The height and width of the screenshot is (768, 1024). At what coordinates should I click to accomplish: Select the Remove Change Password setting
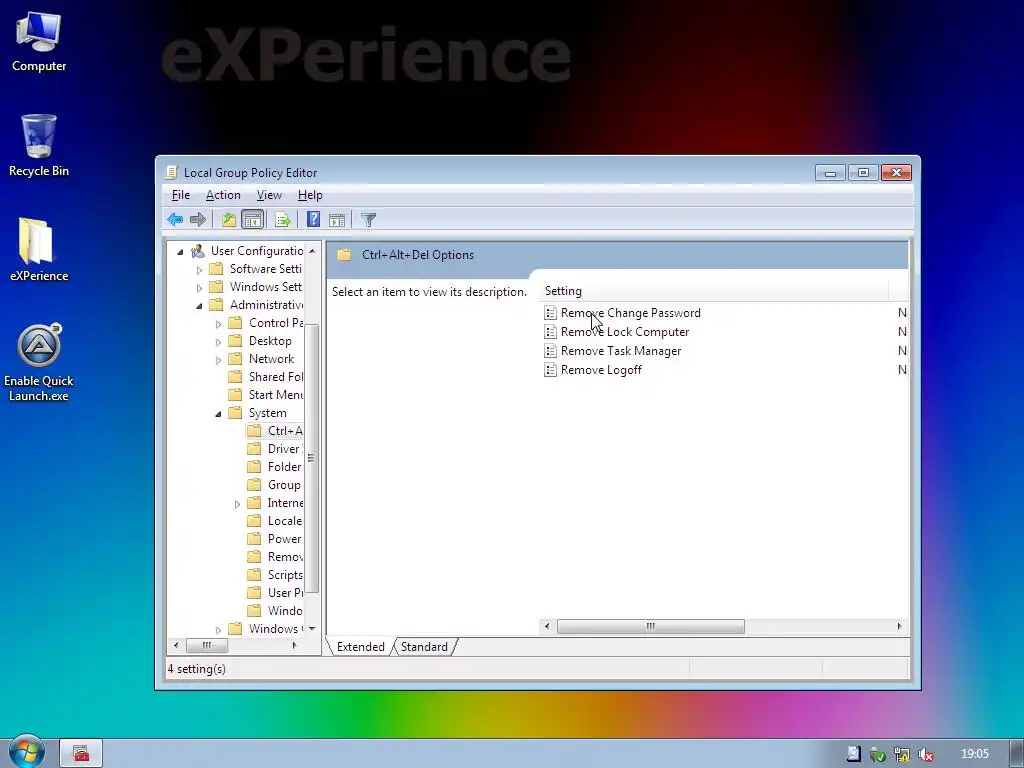pyautogui.click(x=630, y=313)
